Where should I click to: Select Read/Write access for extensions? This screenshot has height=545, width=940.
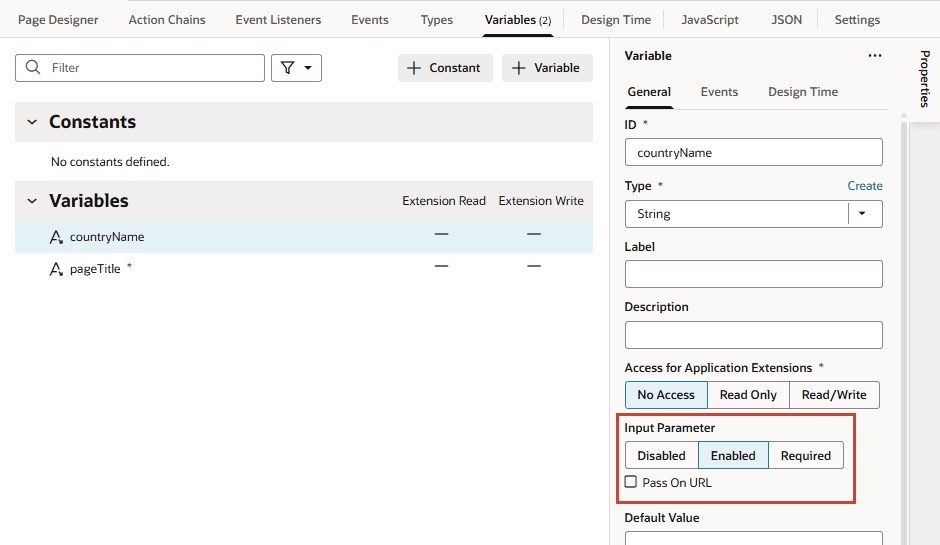[x=834, y=395]
